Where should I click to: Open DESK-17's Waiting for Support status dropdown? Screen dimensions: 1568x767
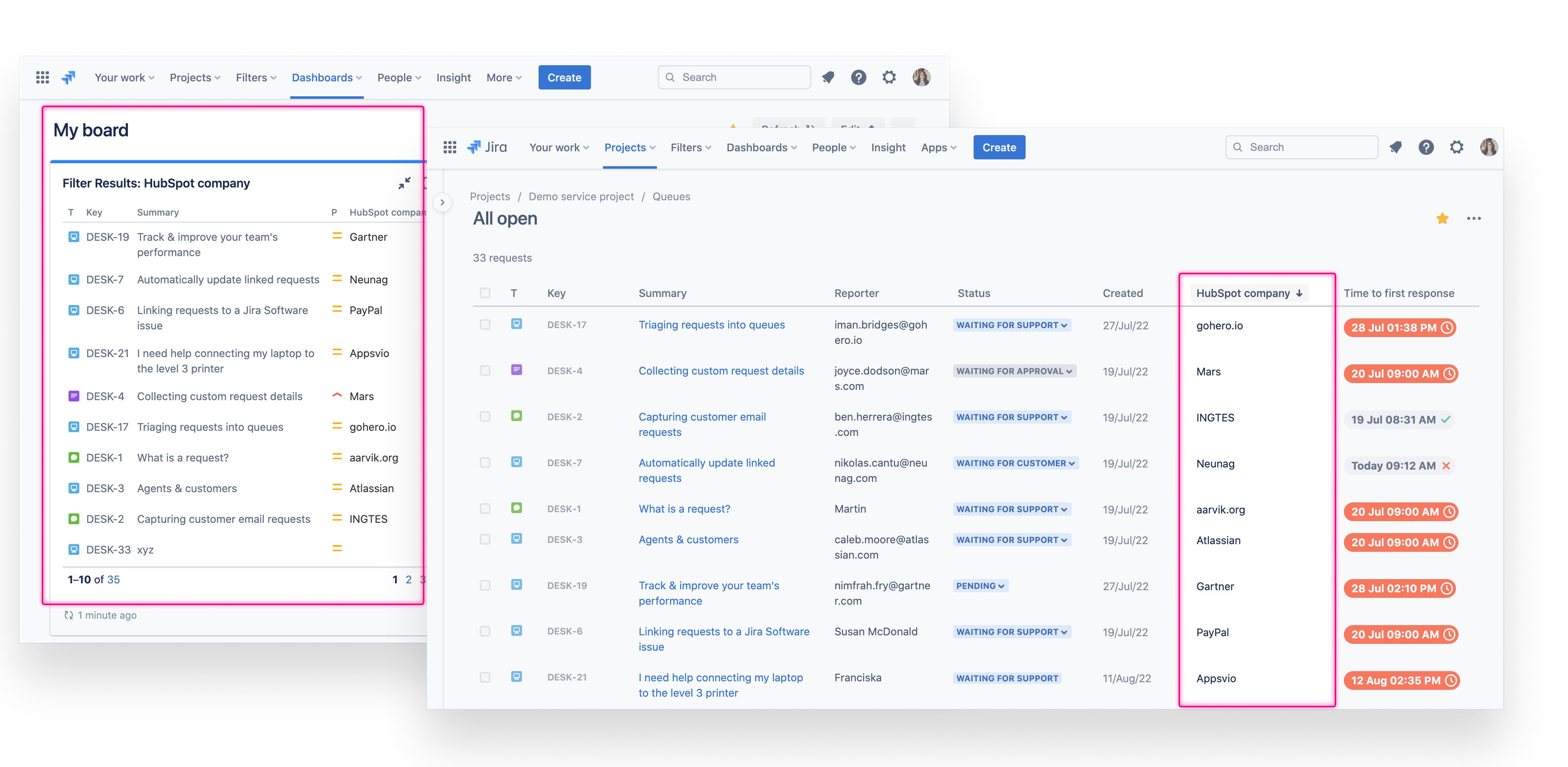coord(1012,324)
